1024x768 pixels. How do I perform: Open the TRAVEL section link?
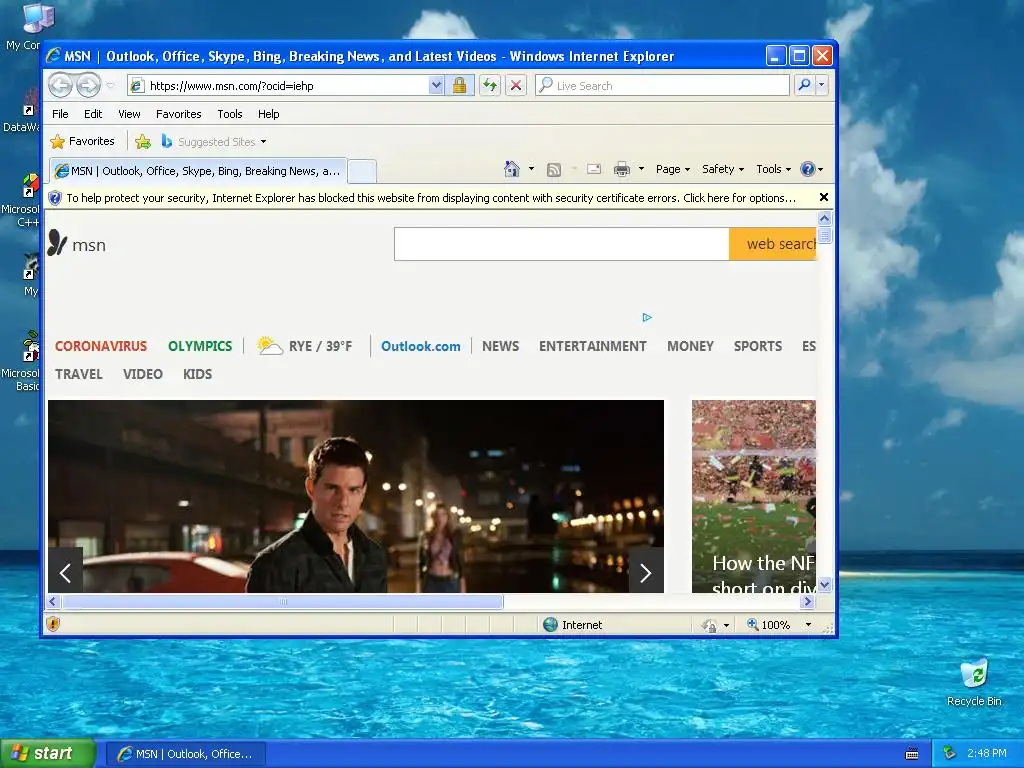78,374
